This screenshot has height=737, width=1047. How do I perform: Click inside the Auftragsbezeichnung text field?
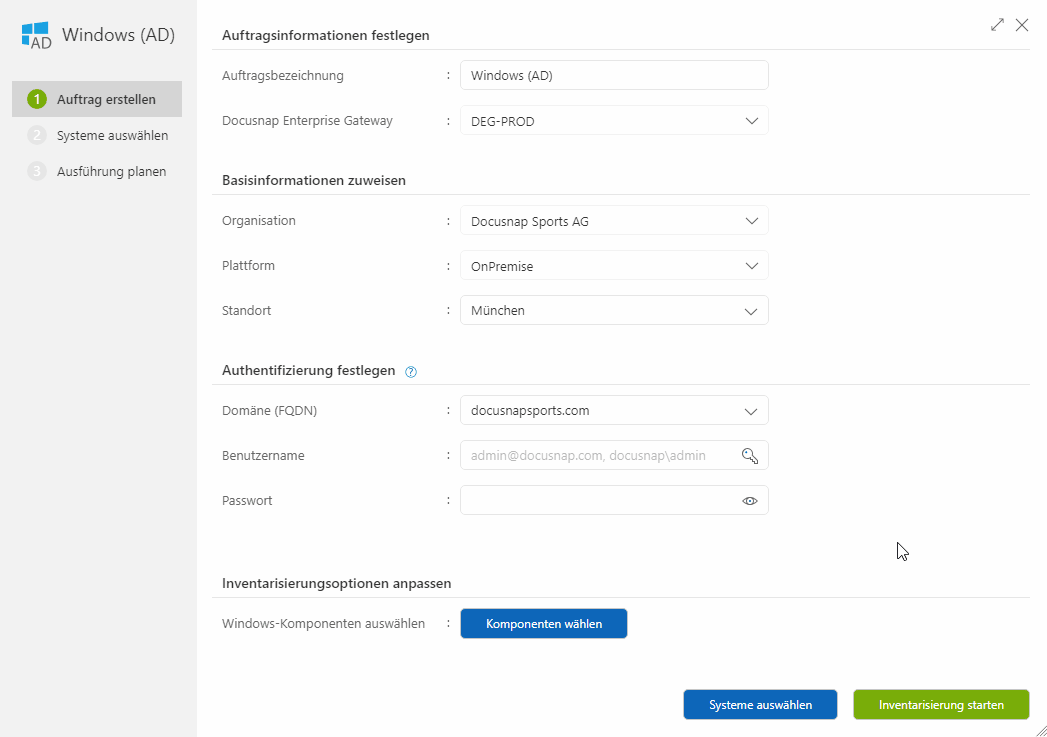tap(613, 75)
